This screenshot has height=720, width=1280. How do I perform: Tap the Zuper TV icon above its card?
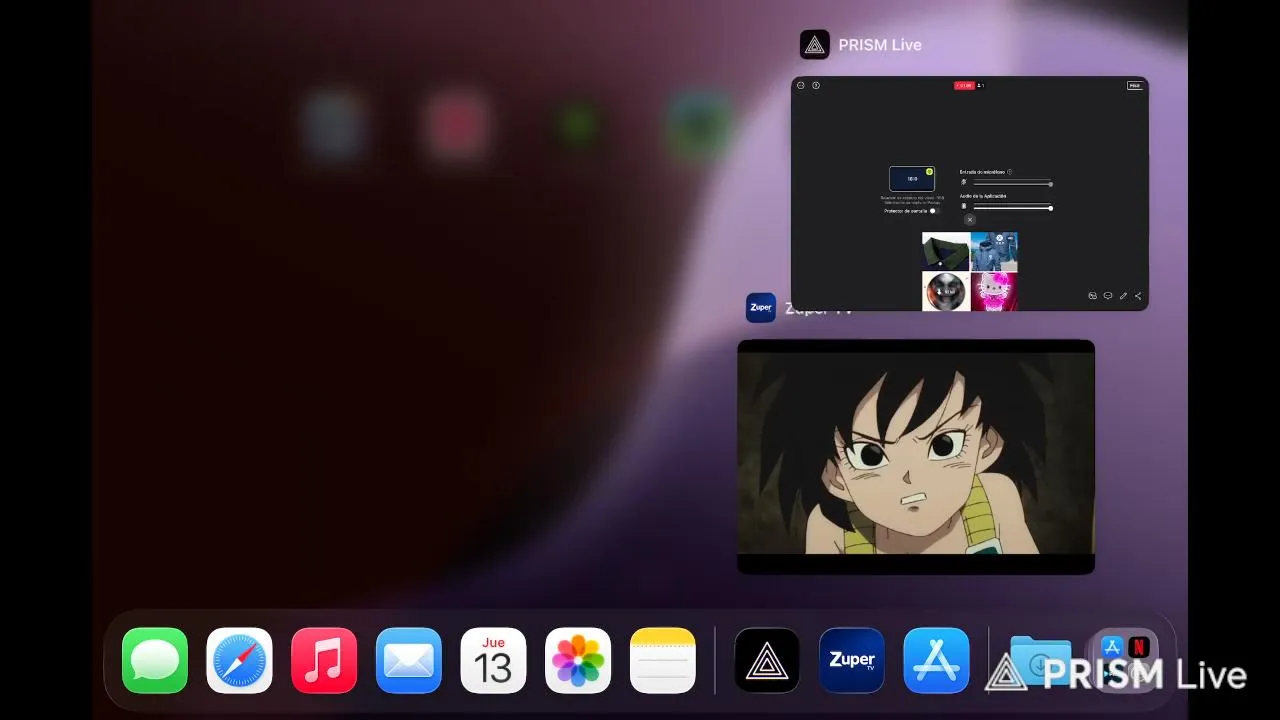[761, 308]
